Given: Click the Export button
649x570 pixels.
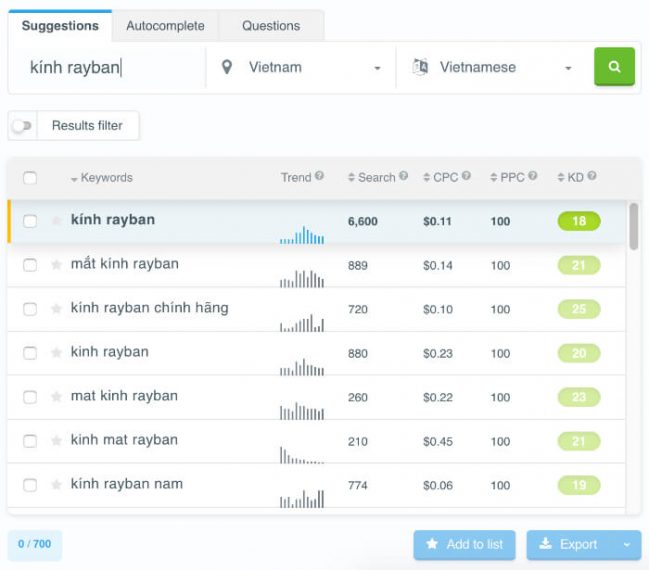Looking at the screenshot, I should (x=570, y=545).
